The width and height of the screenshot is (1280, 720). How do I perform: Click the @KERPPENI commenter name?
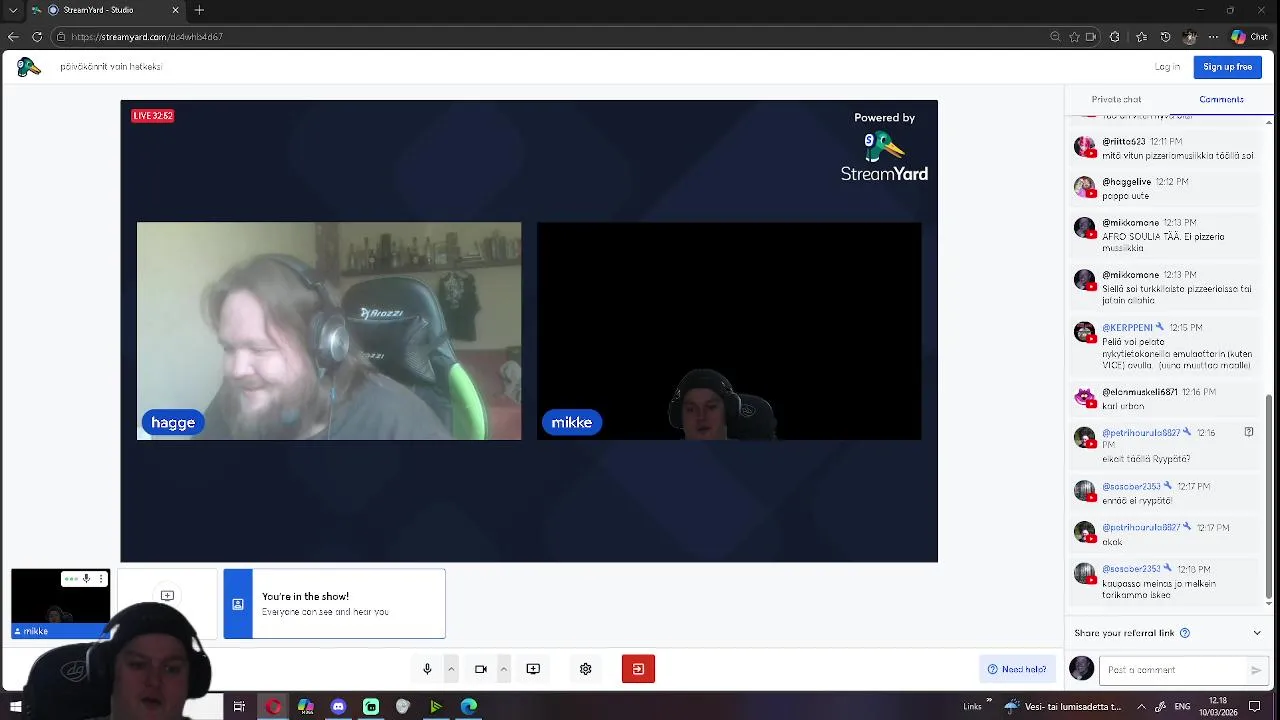click(1127, 328)
